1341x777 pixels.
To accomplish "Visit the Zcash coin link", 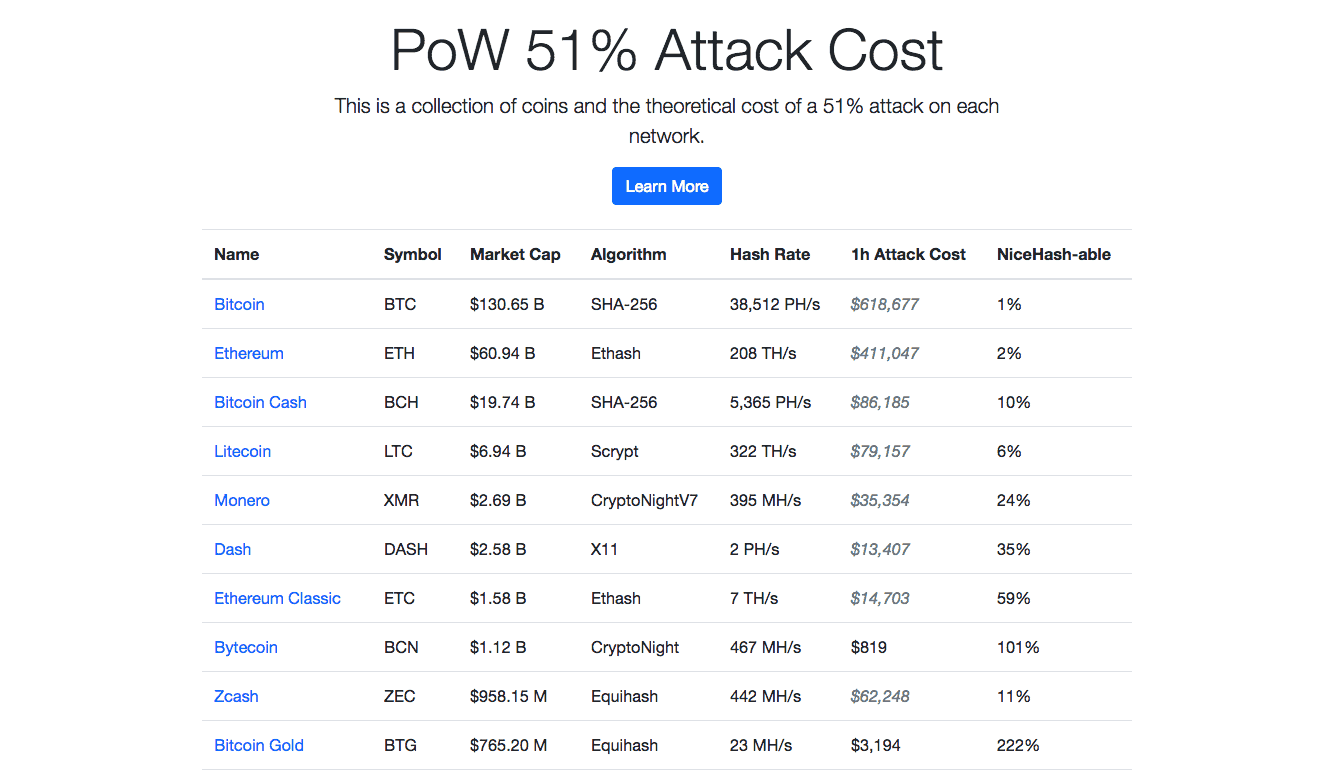I will [236, 696].
